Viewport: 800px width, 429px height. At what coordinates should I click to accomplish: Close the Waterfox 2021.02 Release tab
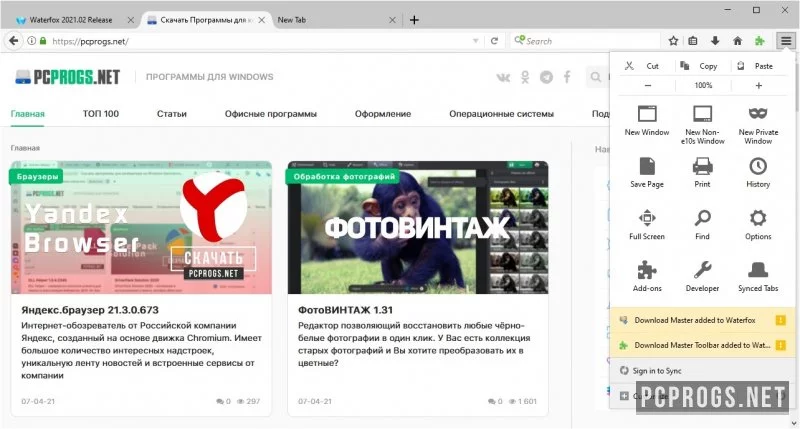[x=131, y=20]
